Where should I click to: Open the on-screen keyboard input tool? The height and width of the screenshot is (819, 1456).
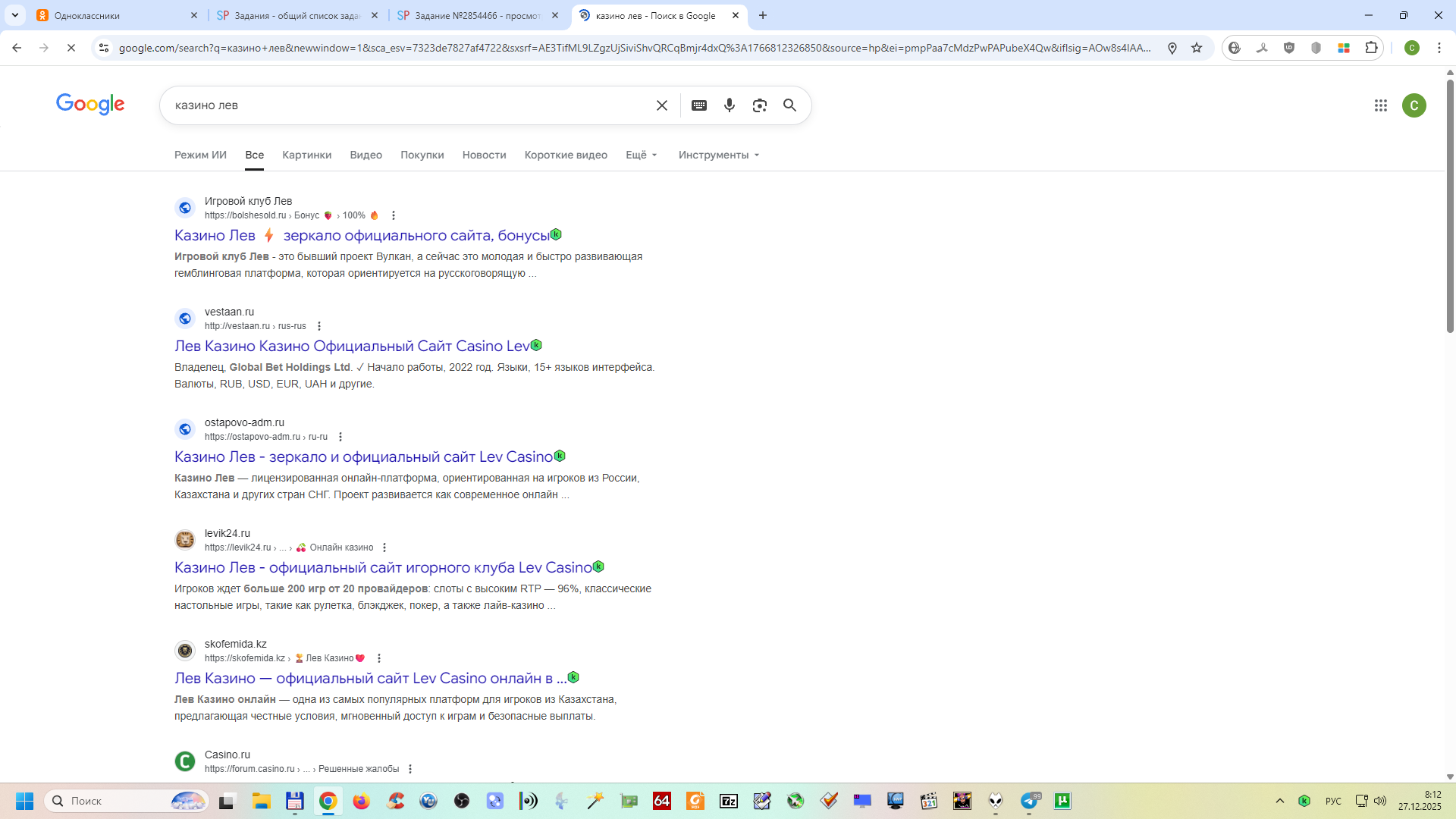pyautogui.click(x=699, y=105)
